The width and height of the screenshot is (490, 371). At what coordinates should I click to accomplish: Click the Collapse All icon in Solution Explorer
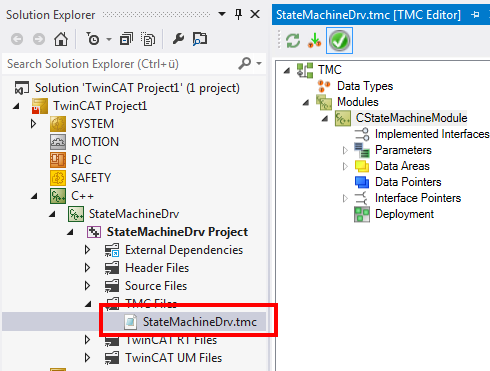coord(126,39)
